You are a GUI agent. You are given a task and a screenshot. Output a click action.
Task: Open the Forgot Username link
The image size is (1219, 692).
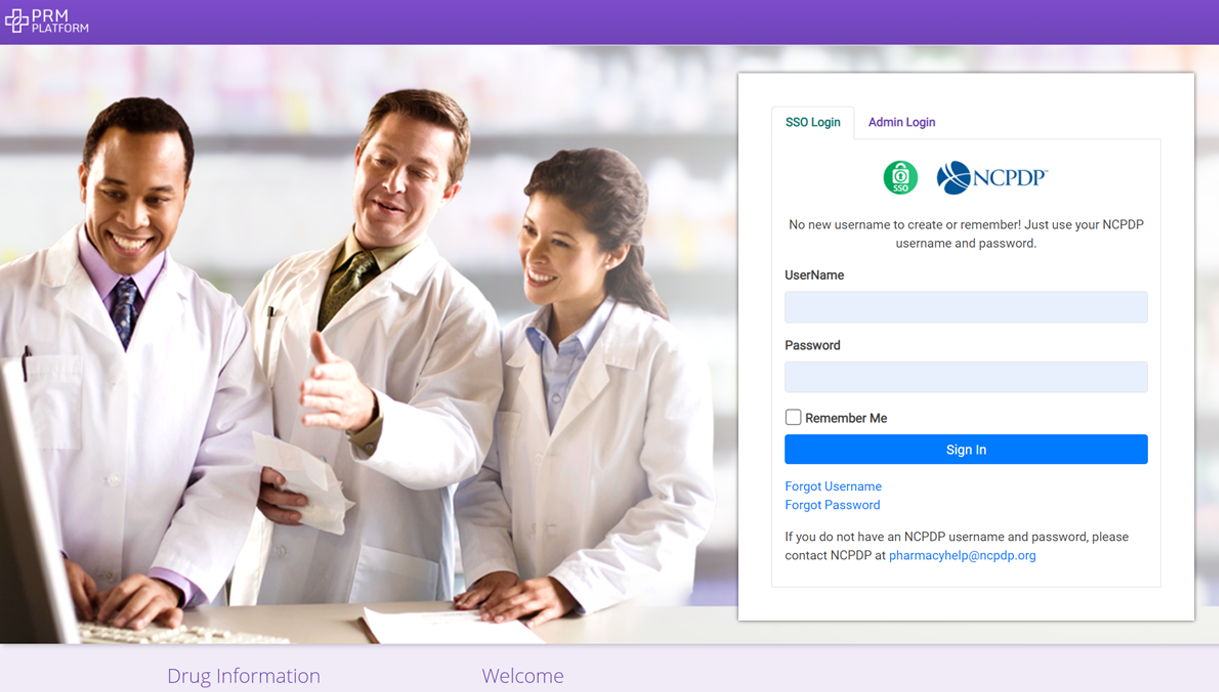click(833, 486)
